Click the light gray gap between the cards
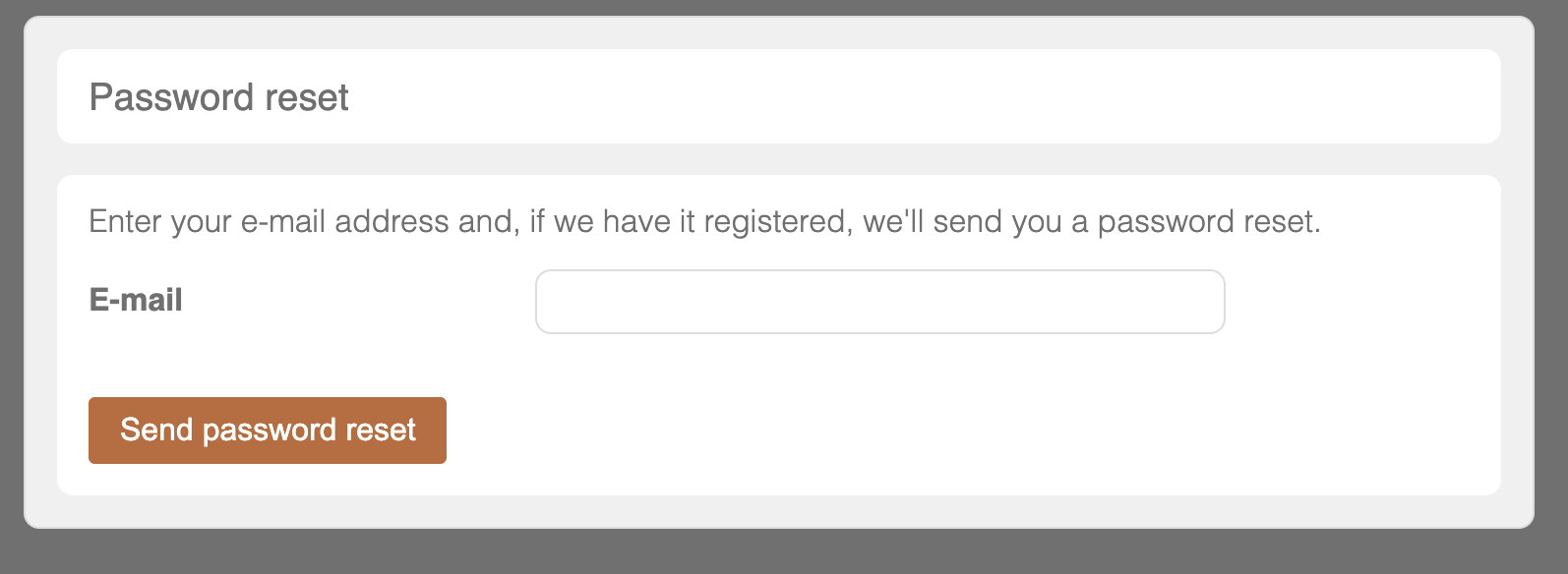The width and height of the screenshot is (1568, 574). pyautogui.click(x=779, y=159)
